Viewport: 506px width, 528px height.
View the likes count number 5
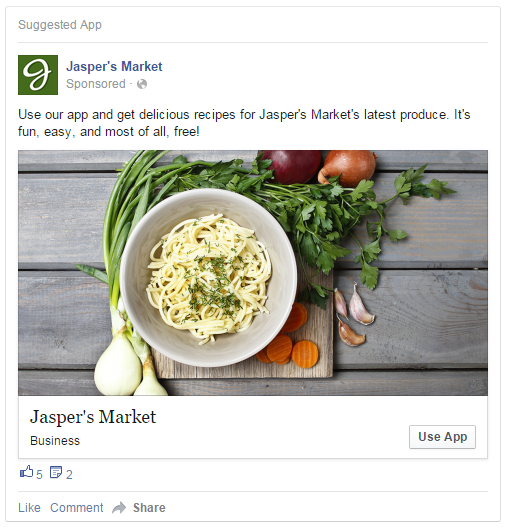click(39, 474)
